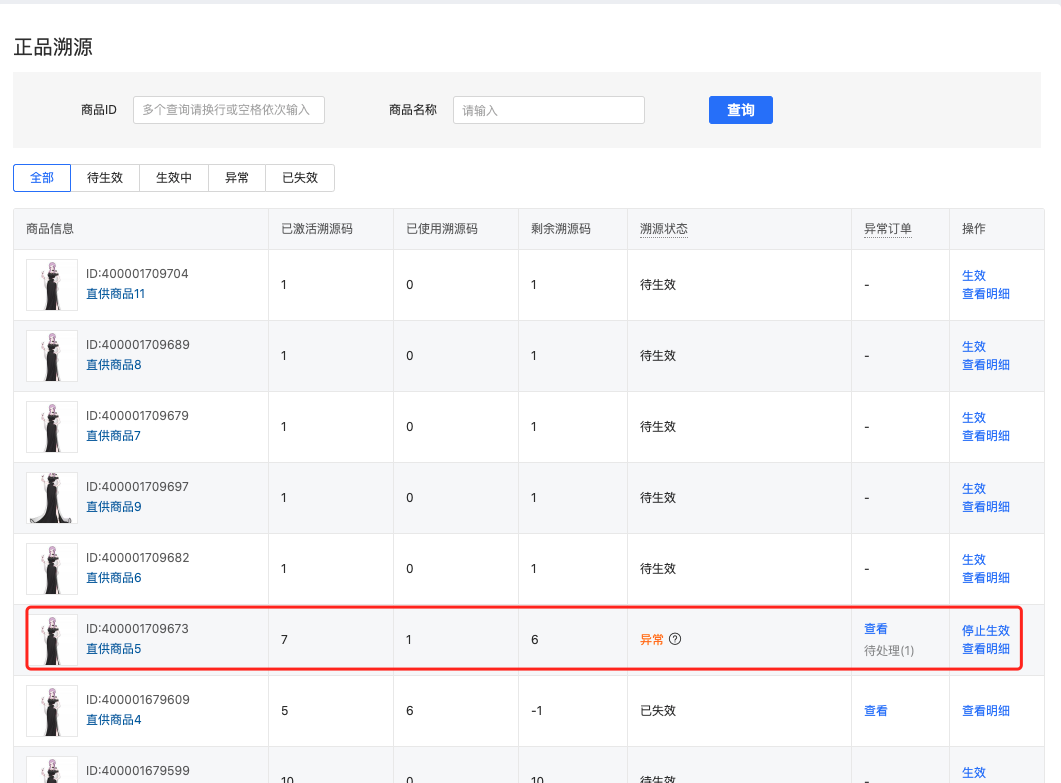This screenshot has height=783, width=1061.
Task: Click the 异常订单 column header
Action: tap(888, 229)
